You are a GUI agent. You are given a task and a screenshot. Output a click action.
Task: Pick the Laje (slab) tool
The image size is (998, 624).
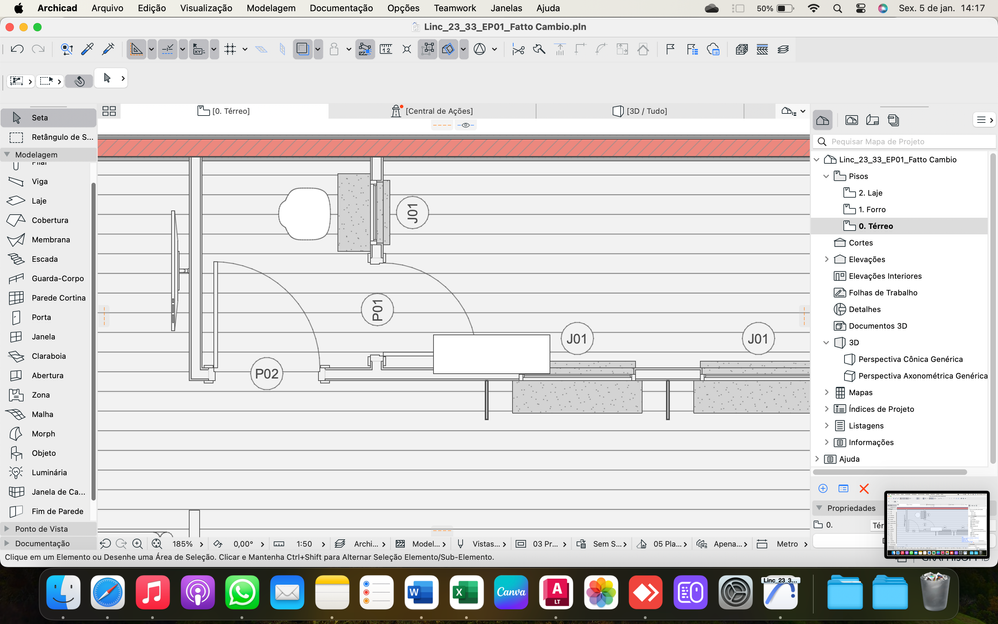(x=39, y=201)
